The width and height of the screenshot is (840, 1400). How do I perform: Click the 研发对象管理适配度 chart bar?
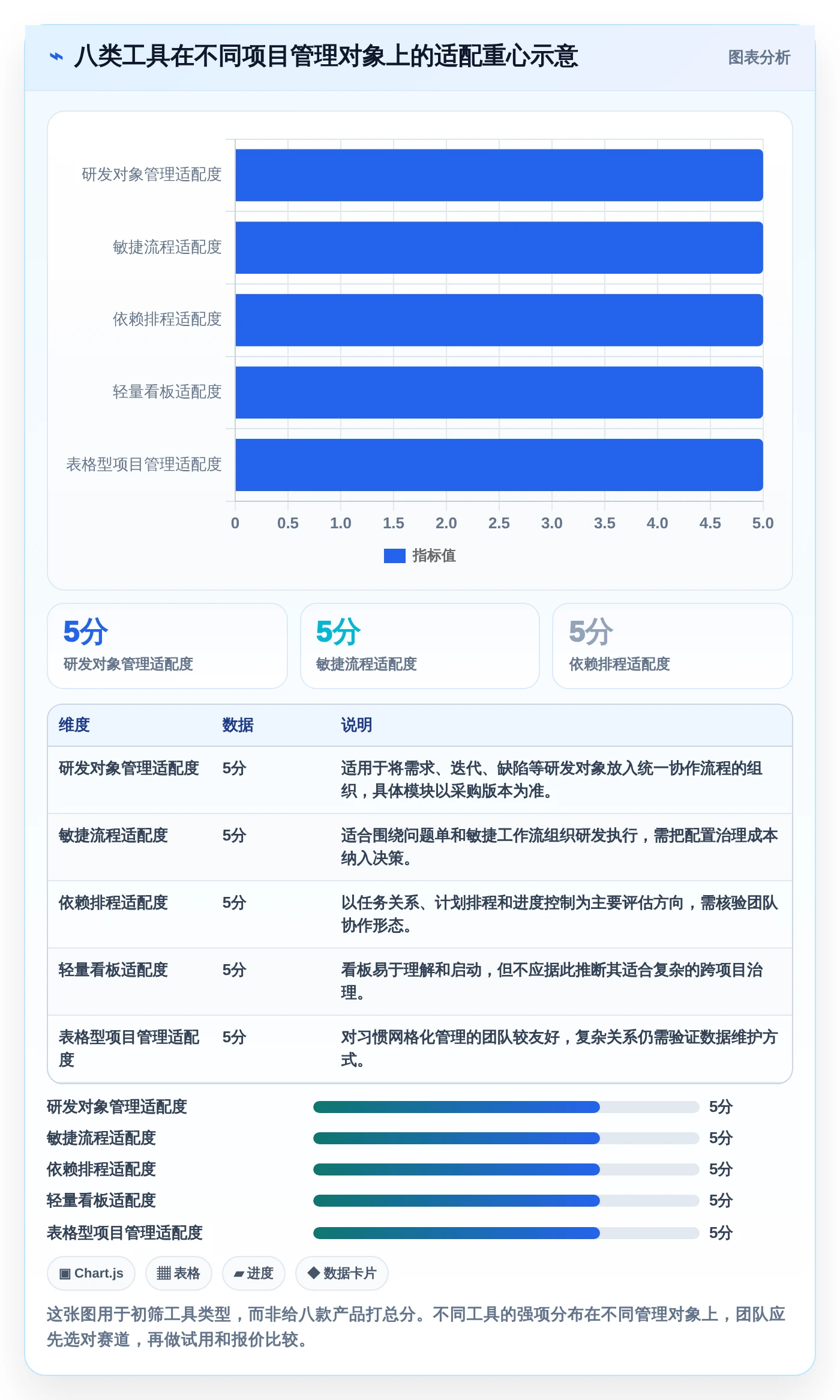click(499, 175)
